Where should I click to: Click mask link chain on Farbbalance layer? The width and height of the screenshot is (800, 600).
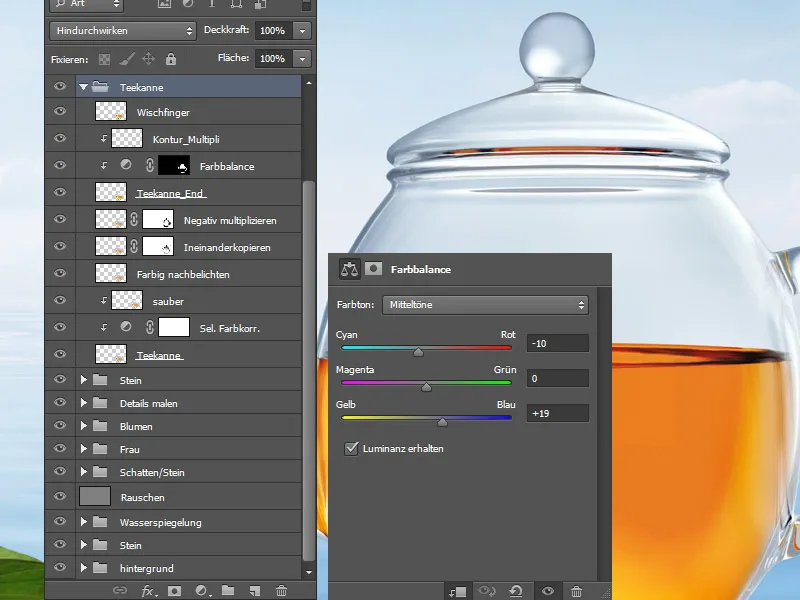coord(149,165)
